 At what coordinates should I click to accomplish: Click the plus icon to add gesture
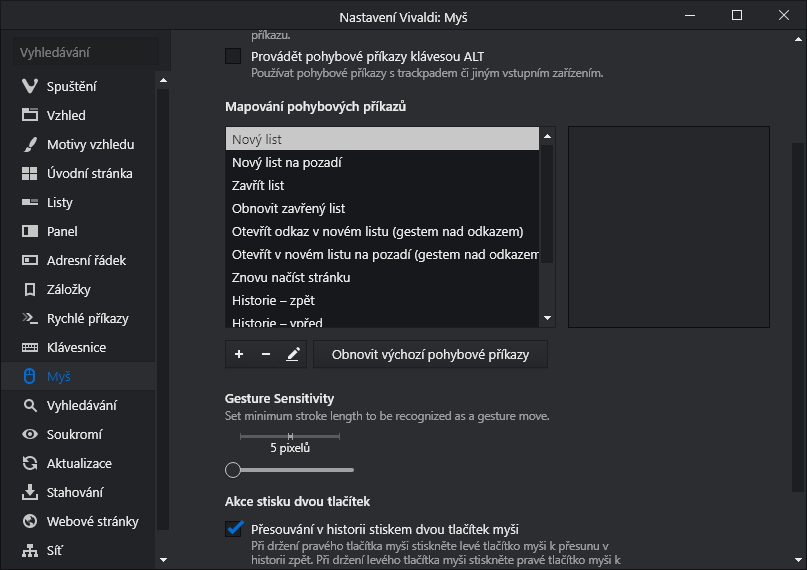[x=239, y=354]
